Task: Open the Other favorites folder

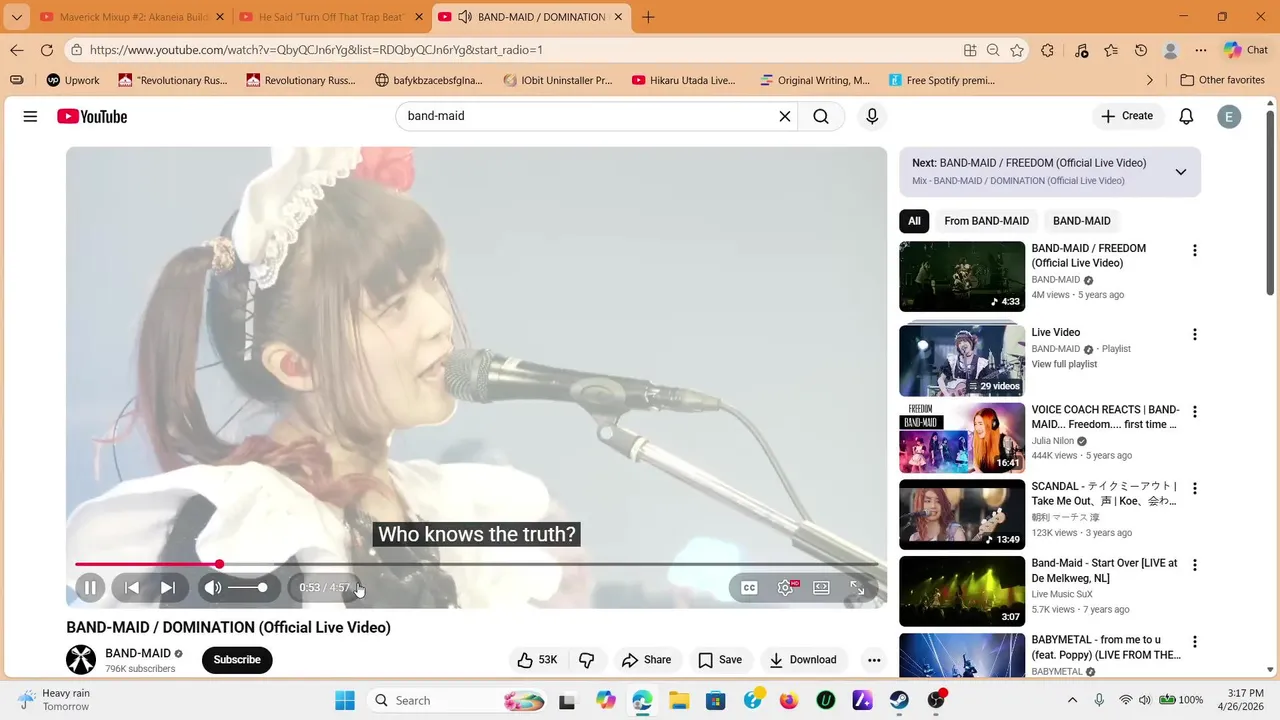Action: [x=1222, y=80]
